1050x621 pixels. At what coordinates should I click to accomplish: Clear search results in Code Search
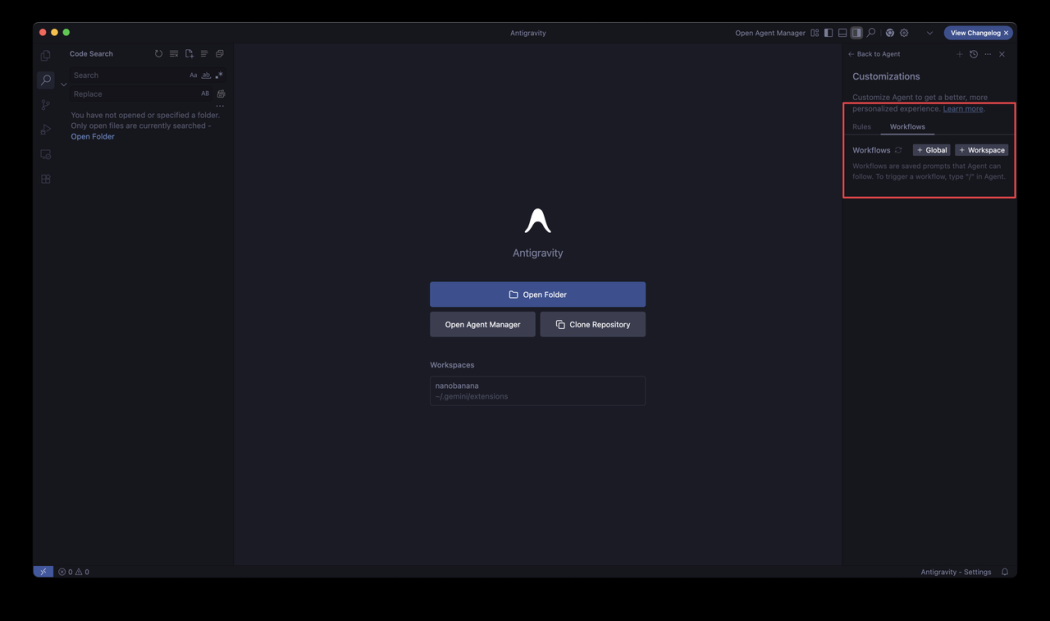(174, 54)
